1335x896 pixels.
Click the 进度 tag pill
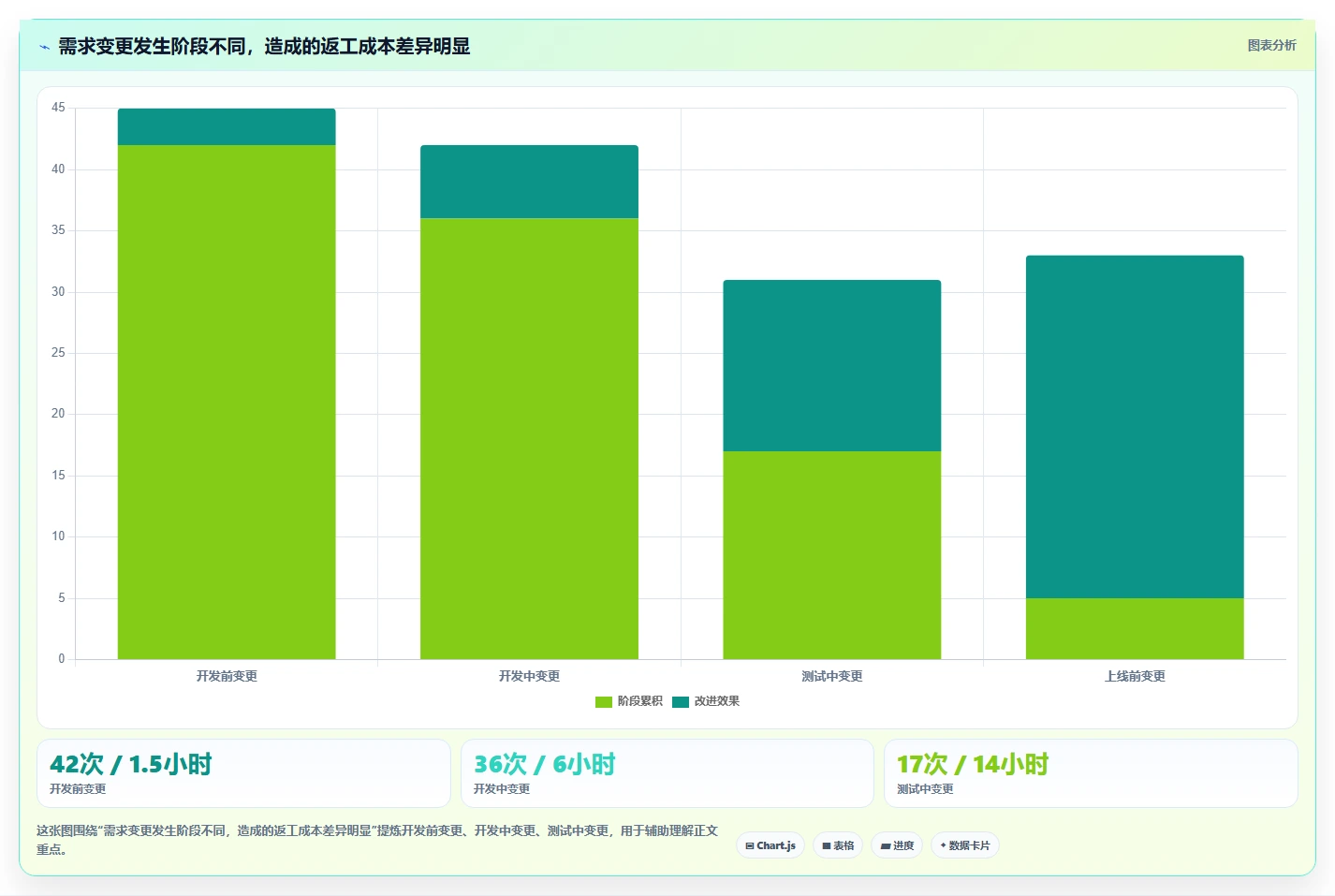pyautogui.click(x=897, y=845)
